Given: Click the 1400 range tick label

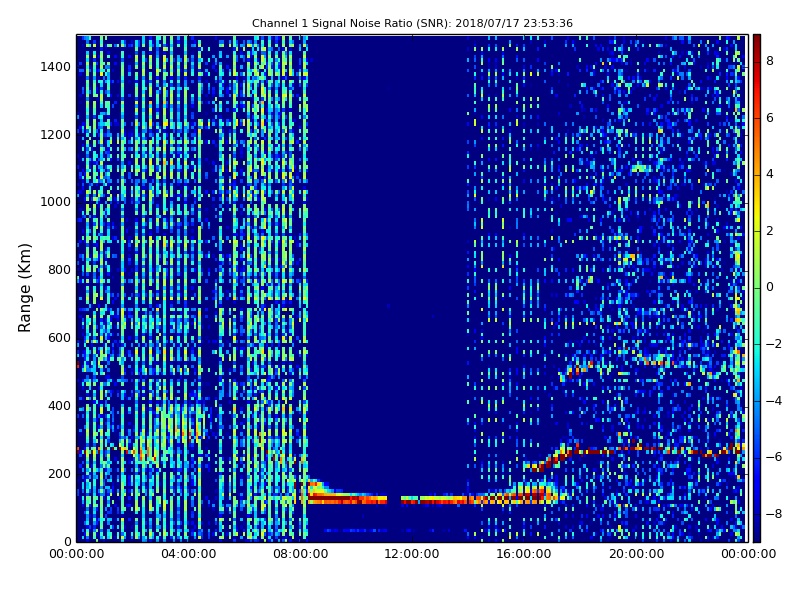Looking at the screenshot, I should pos(56,67).
